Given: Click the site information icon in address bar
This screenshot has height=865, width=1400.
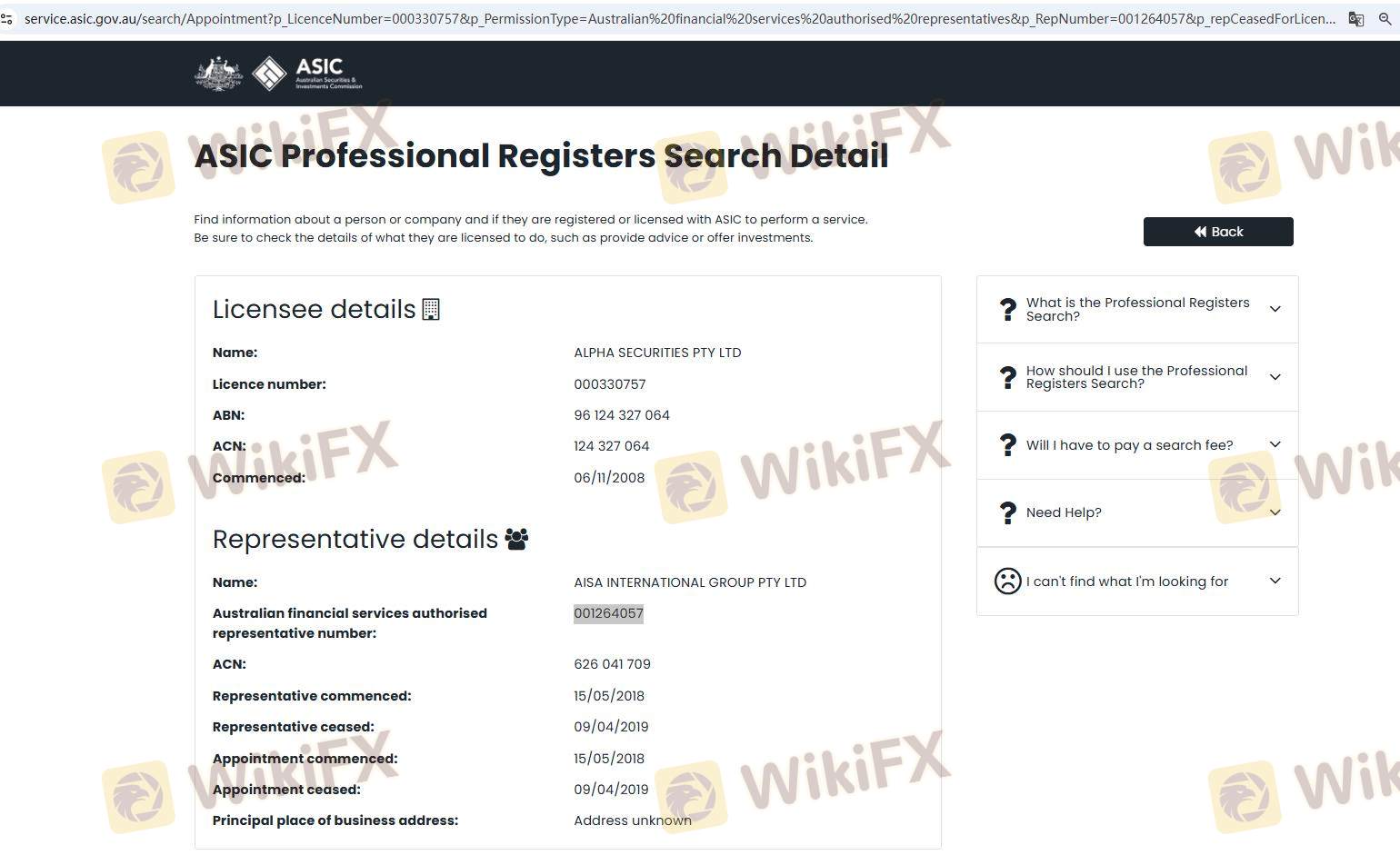Looking at the screenshot, I should coord(6,18).
